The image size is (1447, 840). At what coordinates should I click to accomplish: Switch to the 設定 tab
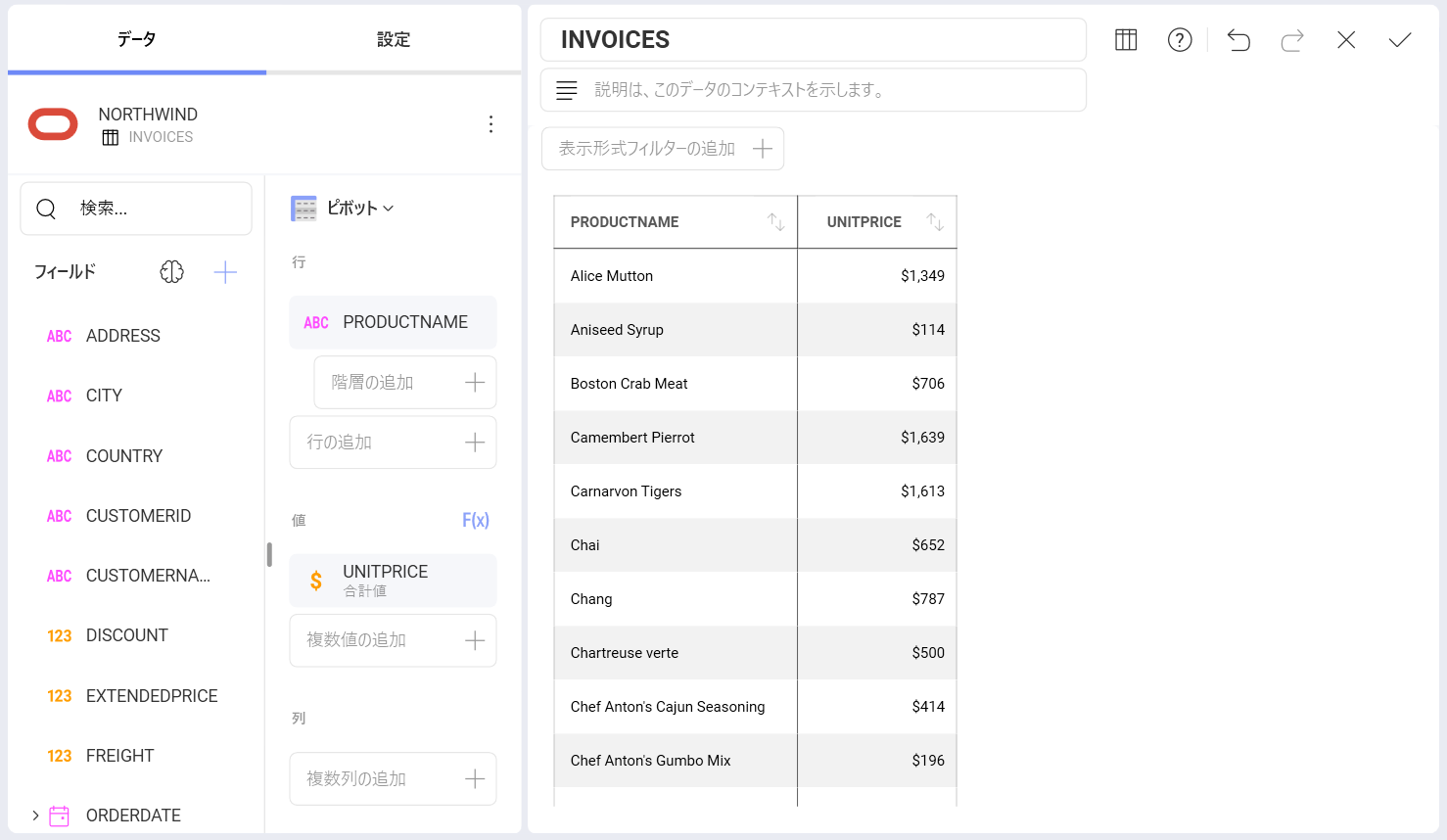click(x=394, y=39)
